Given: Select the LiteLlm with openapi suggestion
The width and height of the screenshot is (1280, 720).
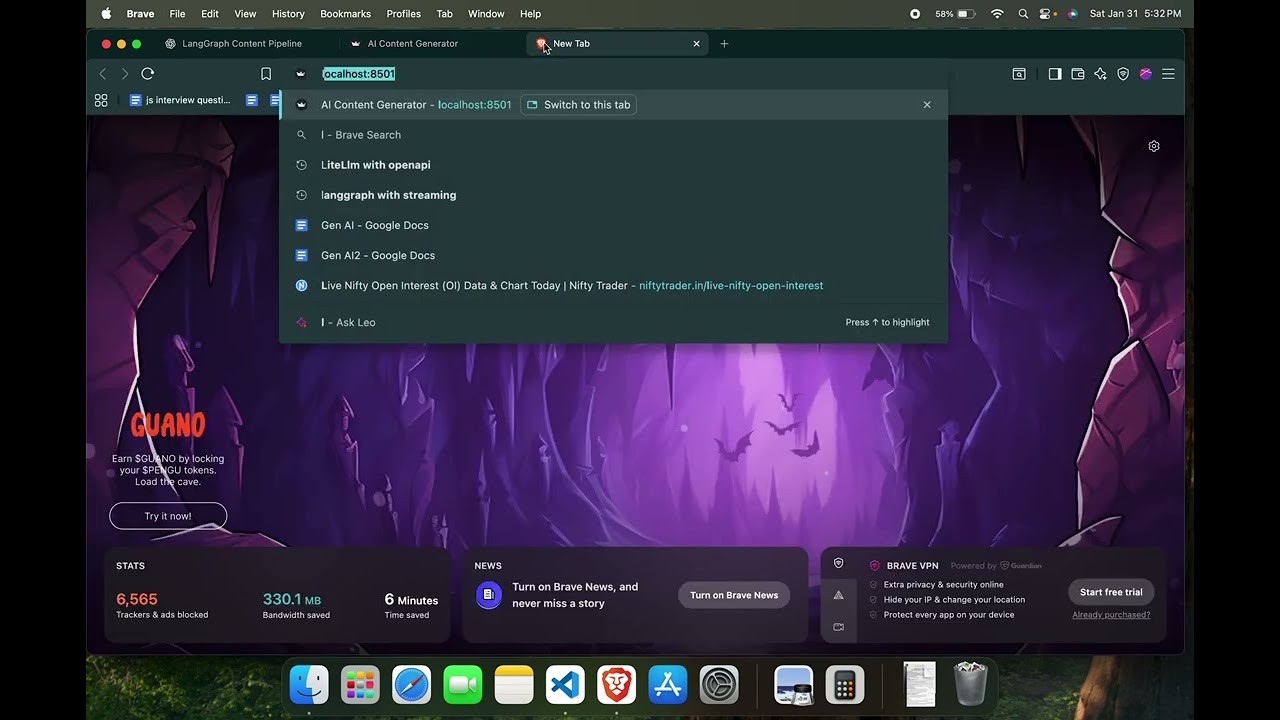Looking at the screenshot, I should pyautogui.click(x=614, y=165).
